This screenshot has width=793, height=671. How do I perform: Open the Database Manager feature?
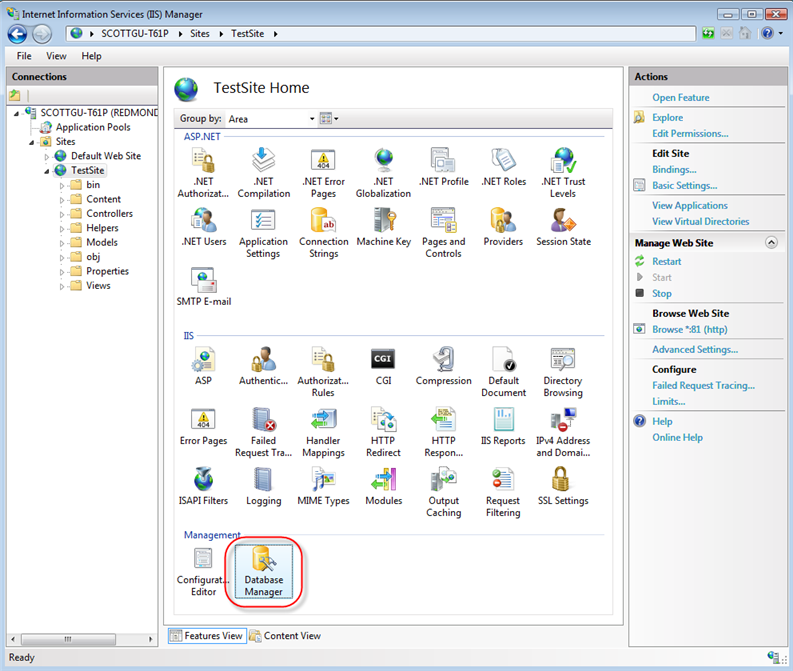[263, 571]
